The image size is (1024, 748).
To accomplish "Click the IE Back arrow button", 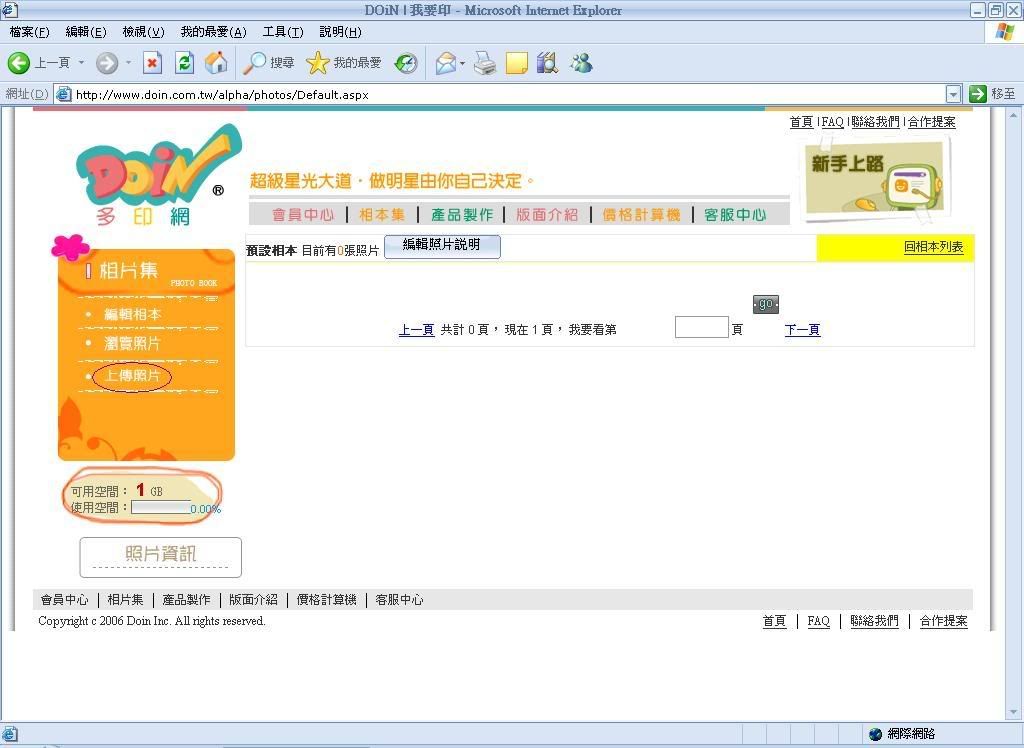I will [x=19, y=63].
